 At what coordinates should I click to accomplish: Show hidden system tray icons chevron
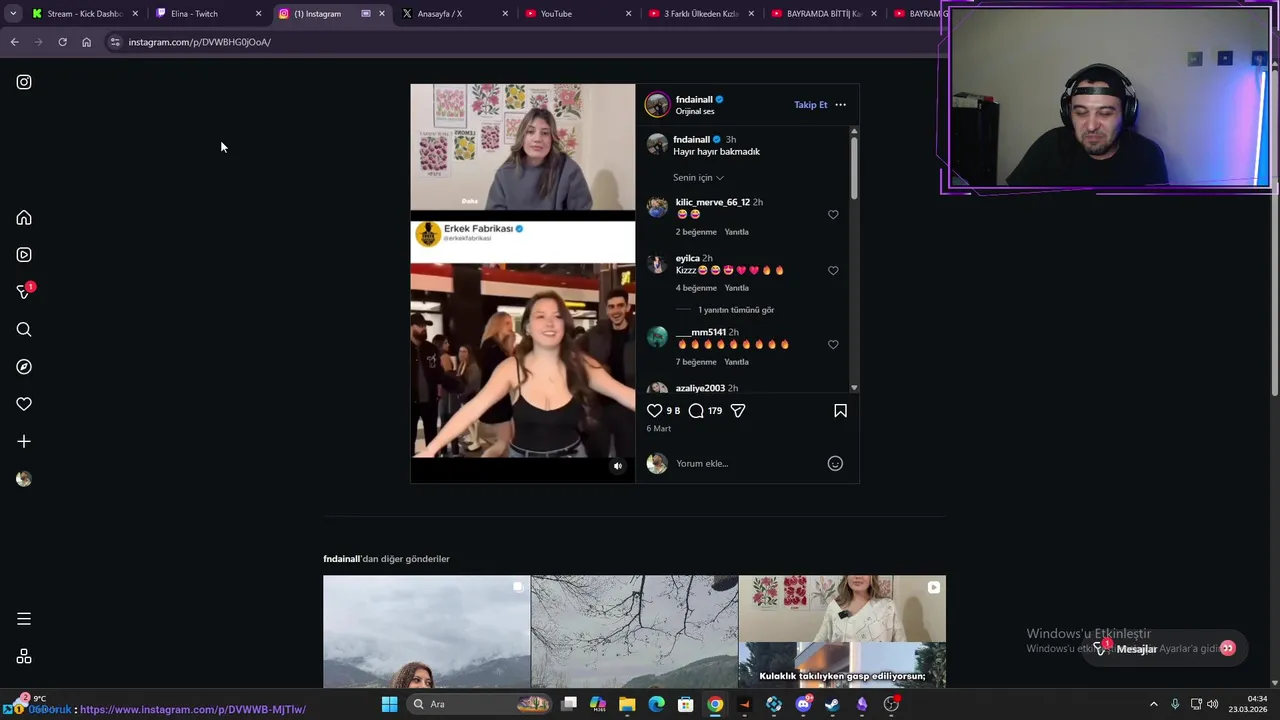pos(1153,704)
